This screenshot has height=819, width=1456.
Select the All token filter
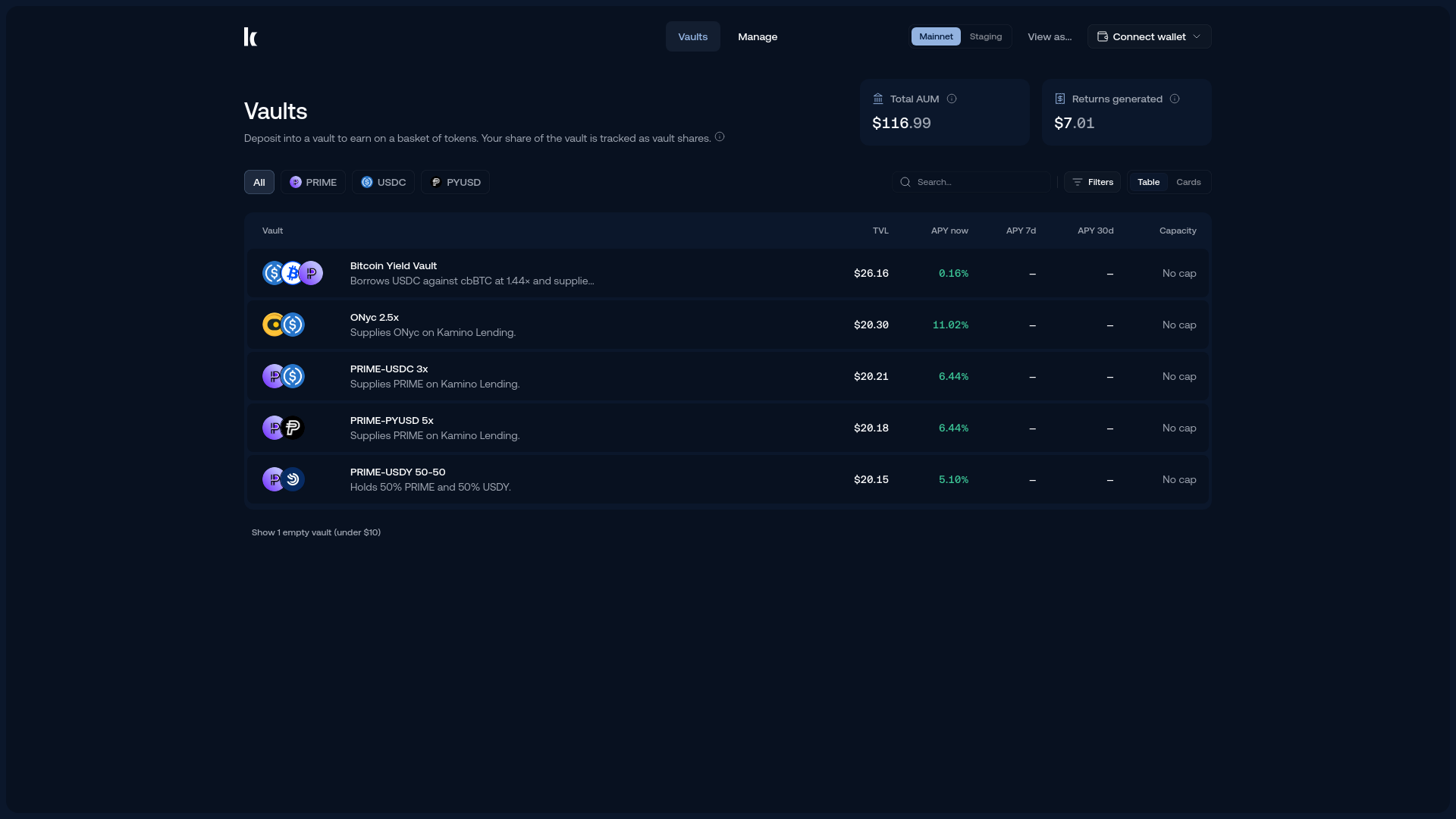tap(259, 182)
